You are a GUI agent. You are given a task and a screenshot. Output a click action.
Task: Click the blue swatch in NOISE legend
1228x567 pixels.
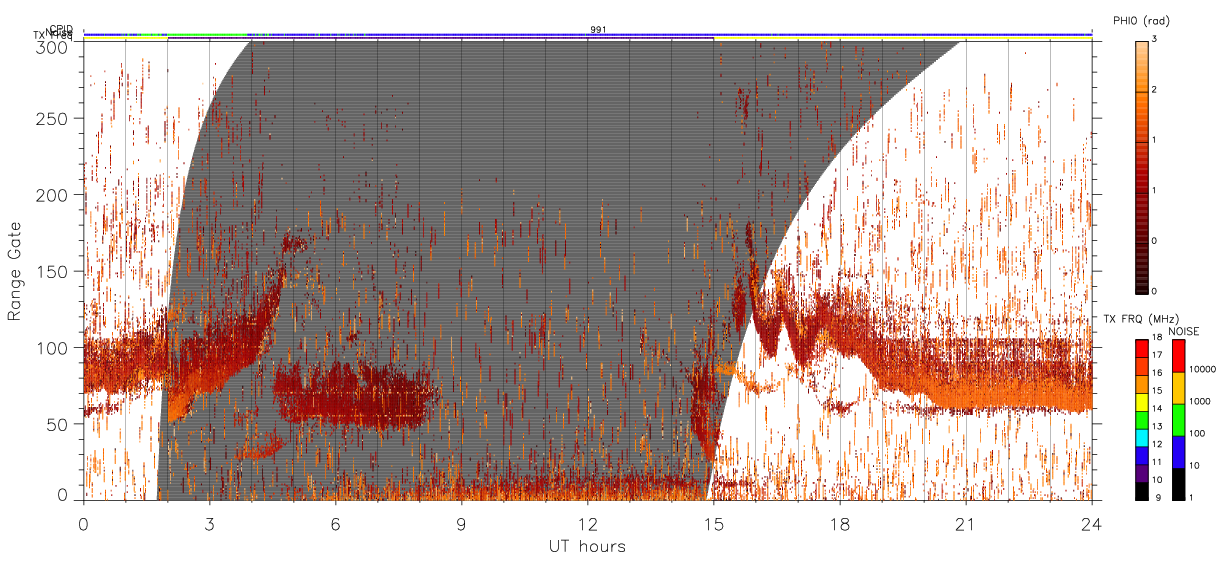pos(1178,452)
